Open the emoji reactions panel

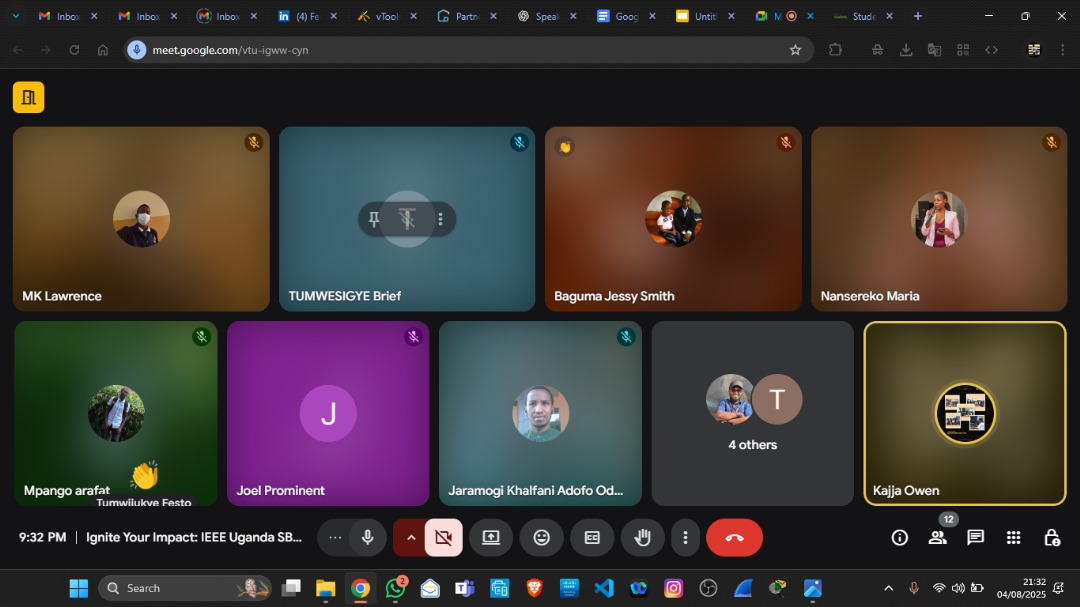pos(541,538)
